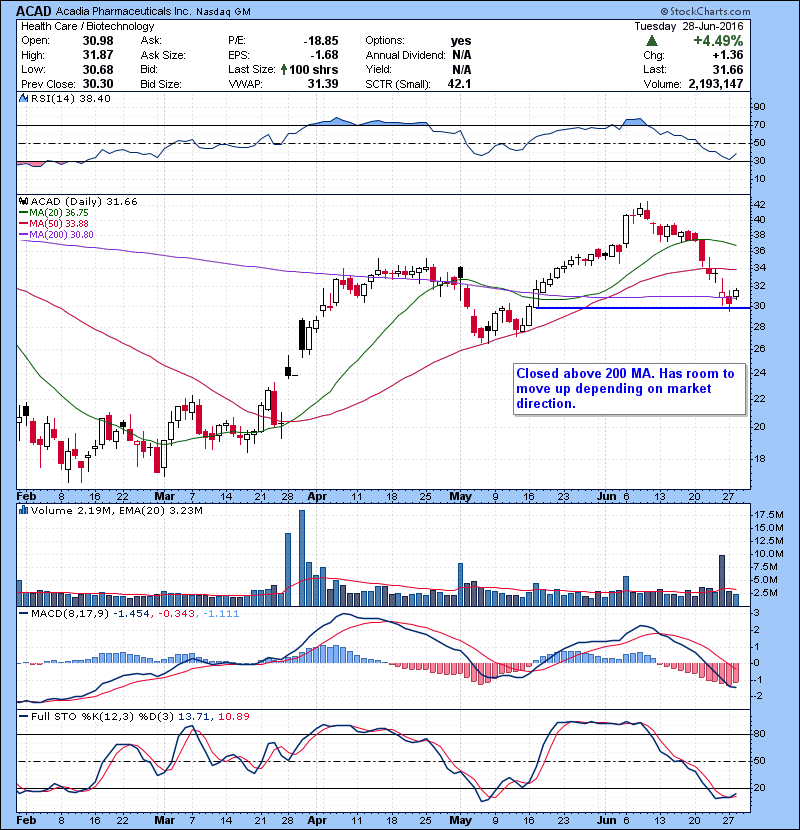Click the Low value 30.68
The width and height of the screenshot is (800, 830).
click(98, 69)
